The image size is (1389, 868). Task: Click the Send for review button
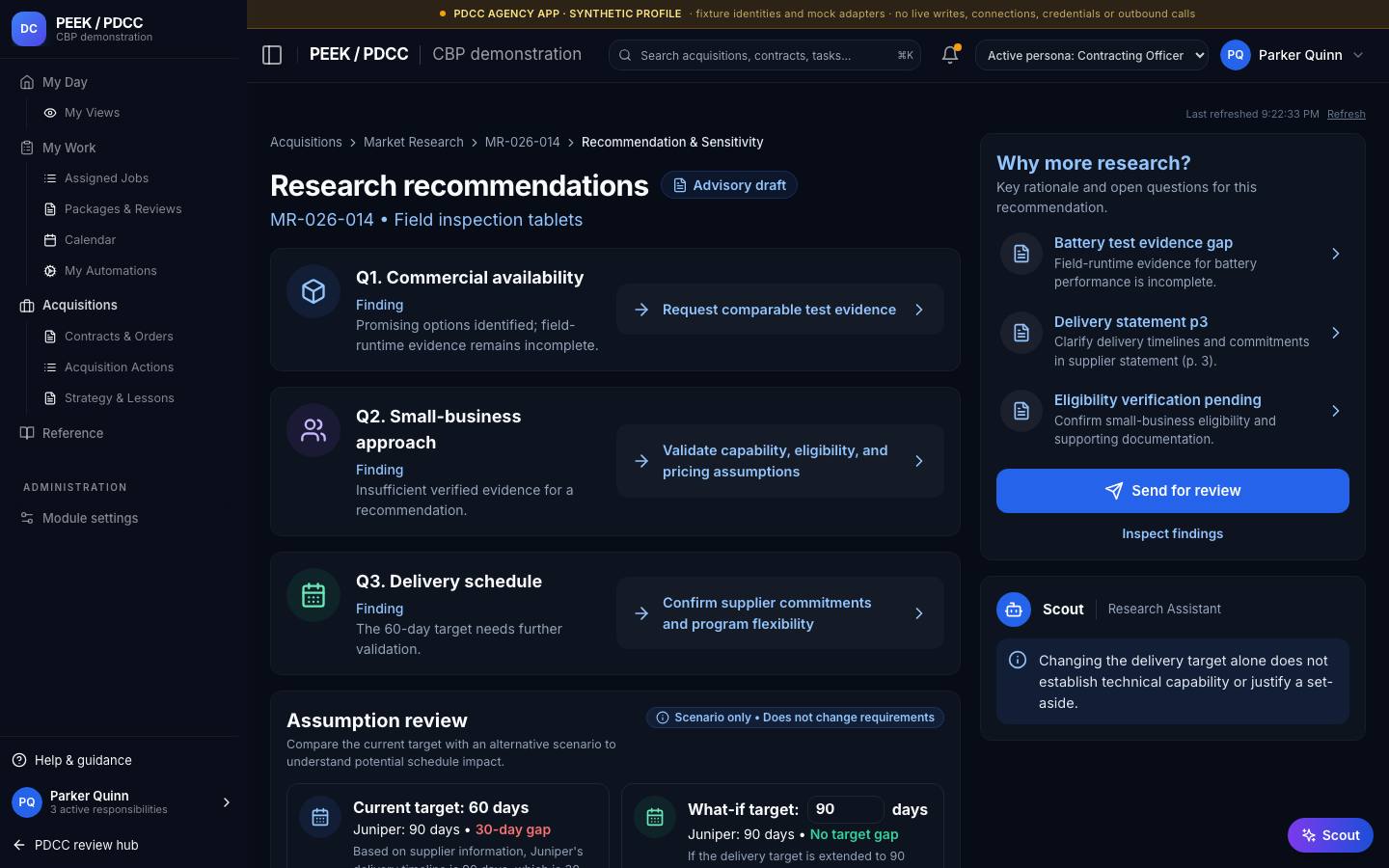pos(1173,491)
